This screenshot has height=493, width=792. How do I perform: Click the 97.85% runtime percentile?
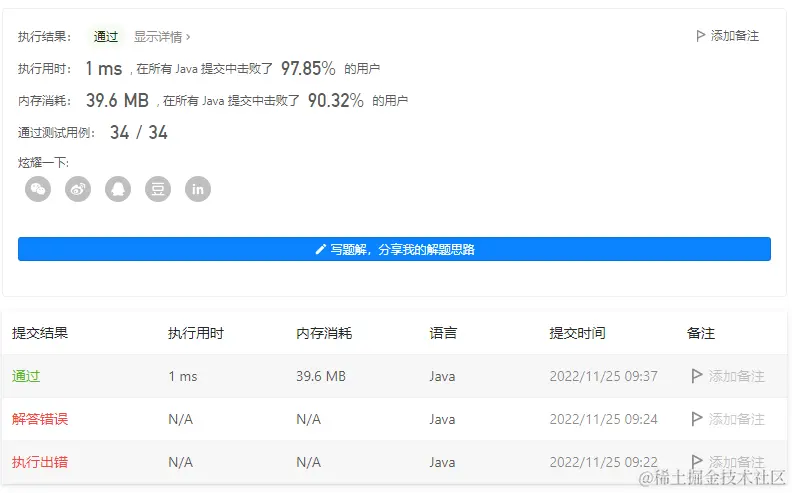click(x=308, y=68)
